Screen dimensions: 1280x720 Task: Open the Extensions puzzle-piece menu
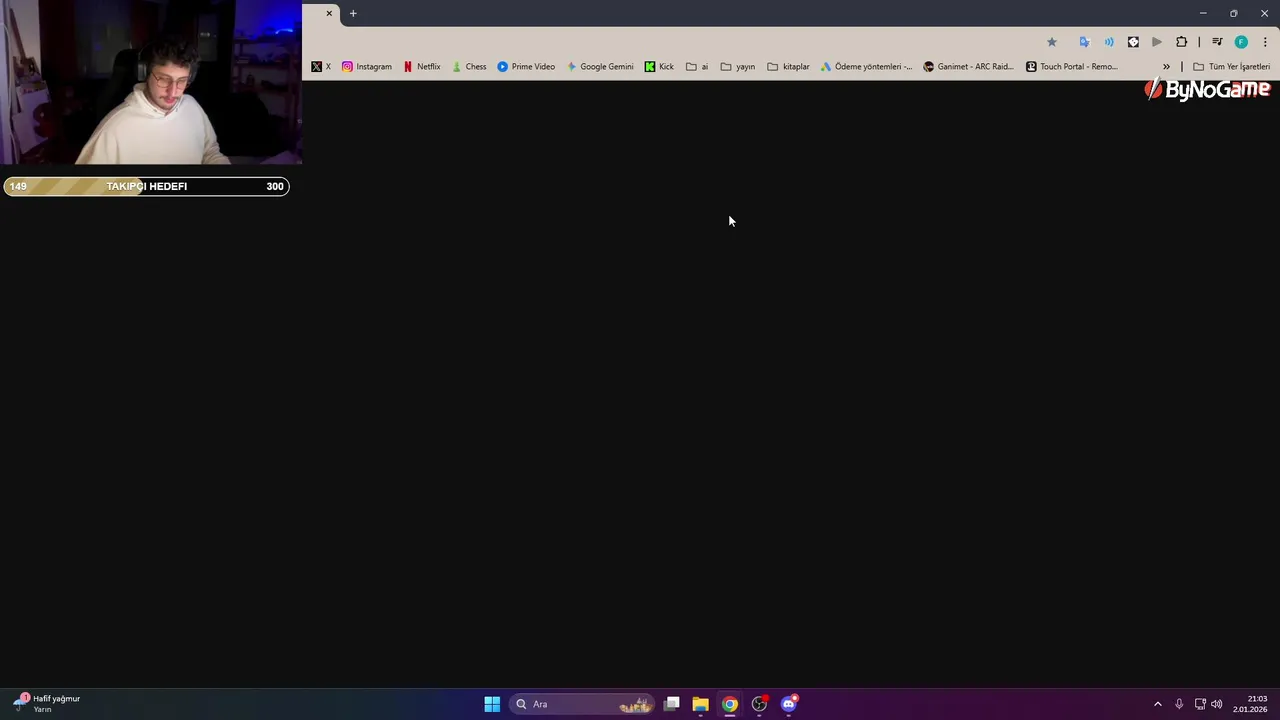1182,42
